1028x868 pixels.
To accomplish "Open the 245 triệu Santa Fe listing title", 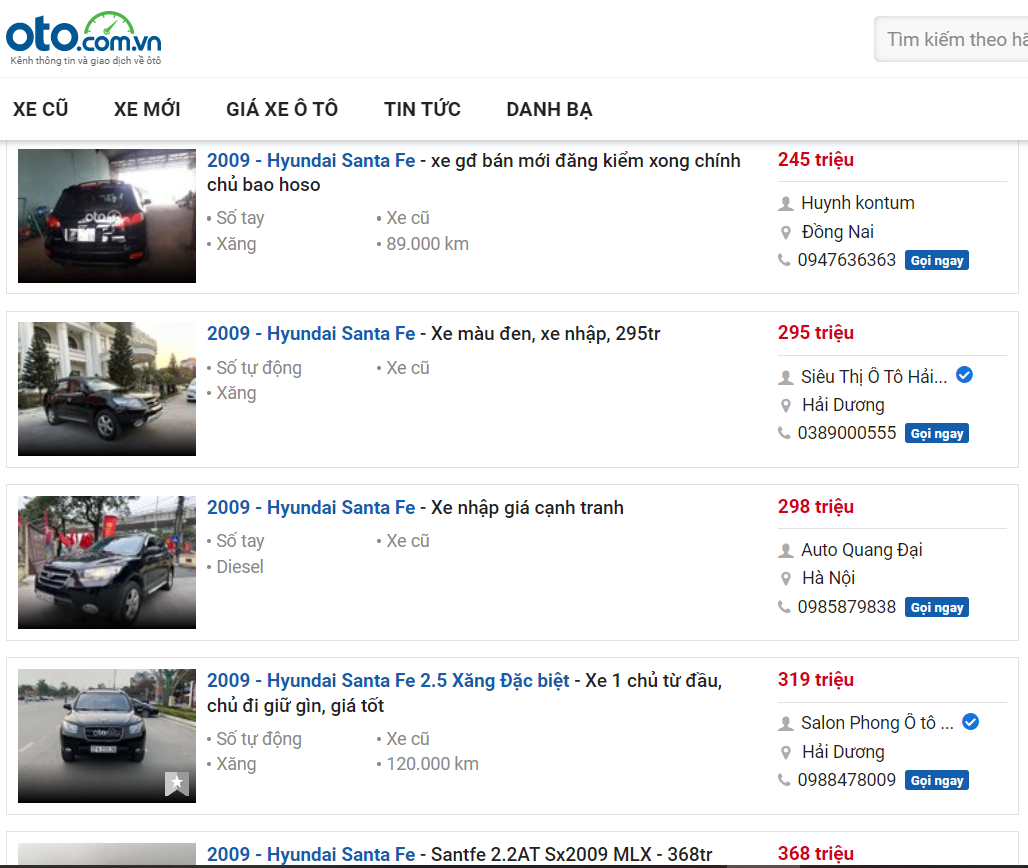I will pos(474,172).
